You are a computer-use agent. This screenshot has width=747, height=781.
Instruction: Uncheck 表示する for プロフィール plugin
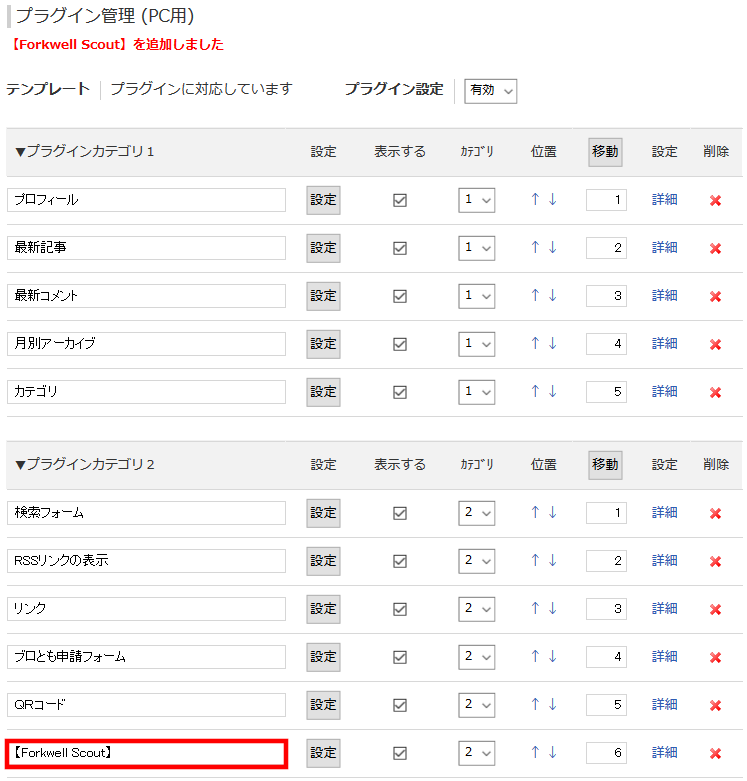(400, 200)
